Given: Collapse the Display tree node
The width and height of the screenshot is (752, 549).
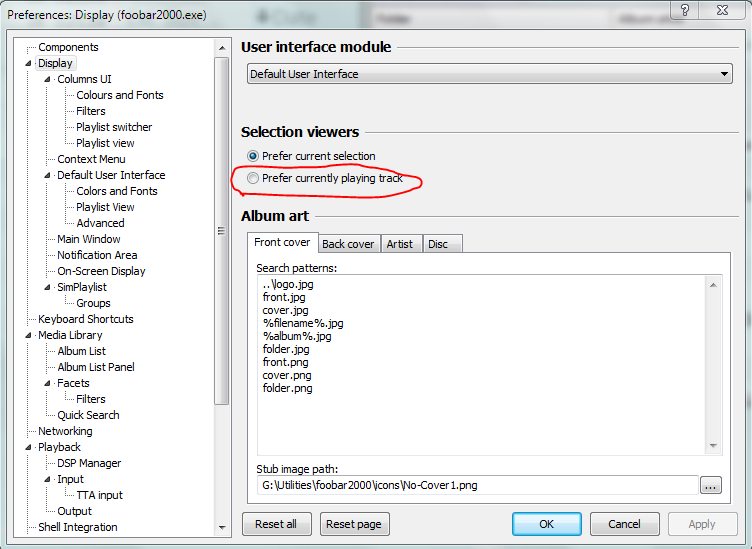Looking at the screenshot, I should pyautogui.click(x=28, y=63).
